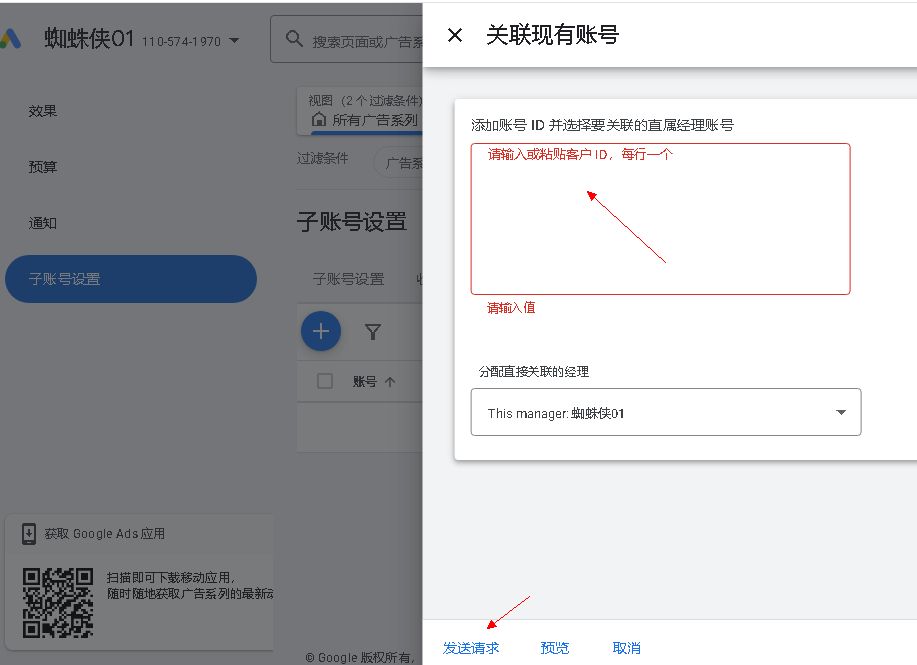Click the 预览 button
This screenshot has width=917, height=665.
pyautogui.click(x=555, y=648)
